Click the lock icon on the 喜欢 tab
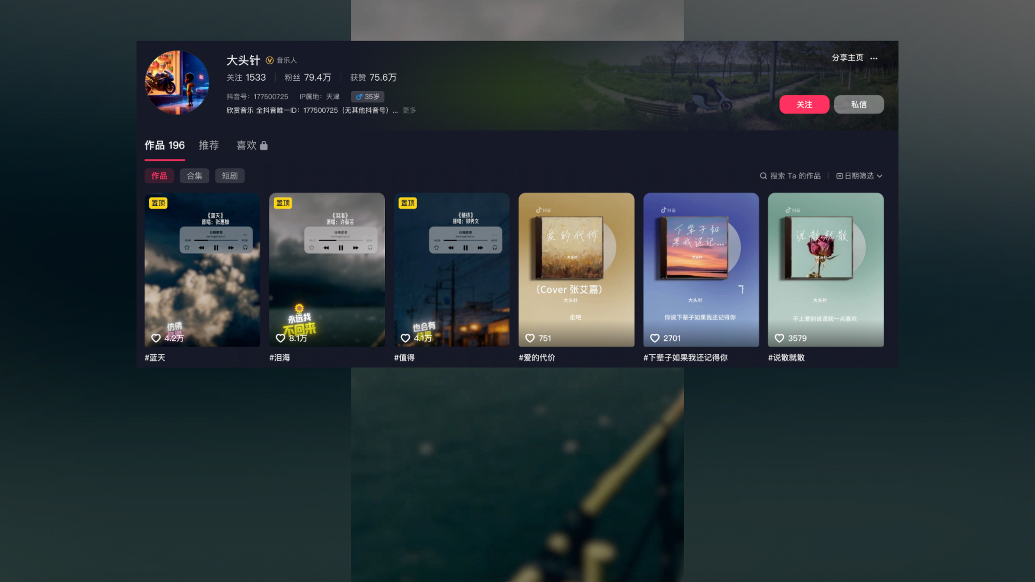This screenshot has height=582, width=1035. (262, 145)
